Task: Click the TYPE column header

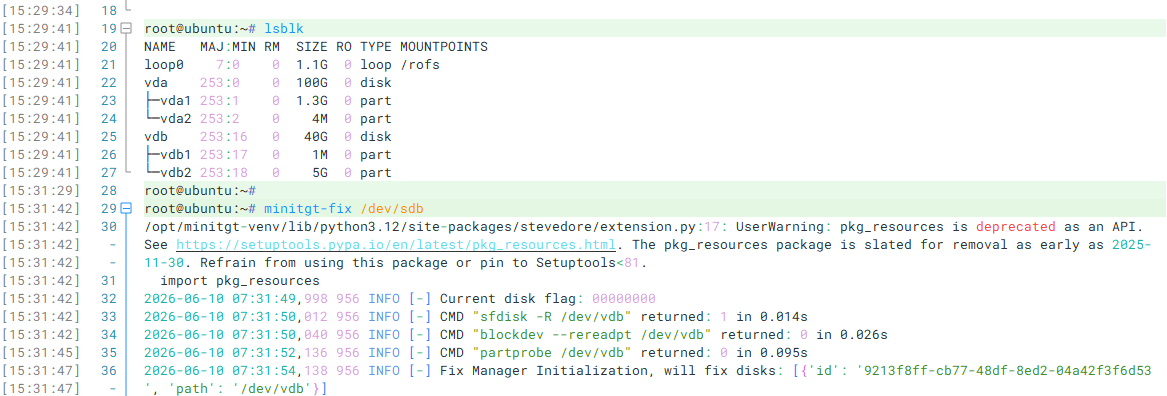Action: [376, 47]
